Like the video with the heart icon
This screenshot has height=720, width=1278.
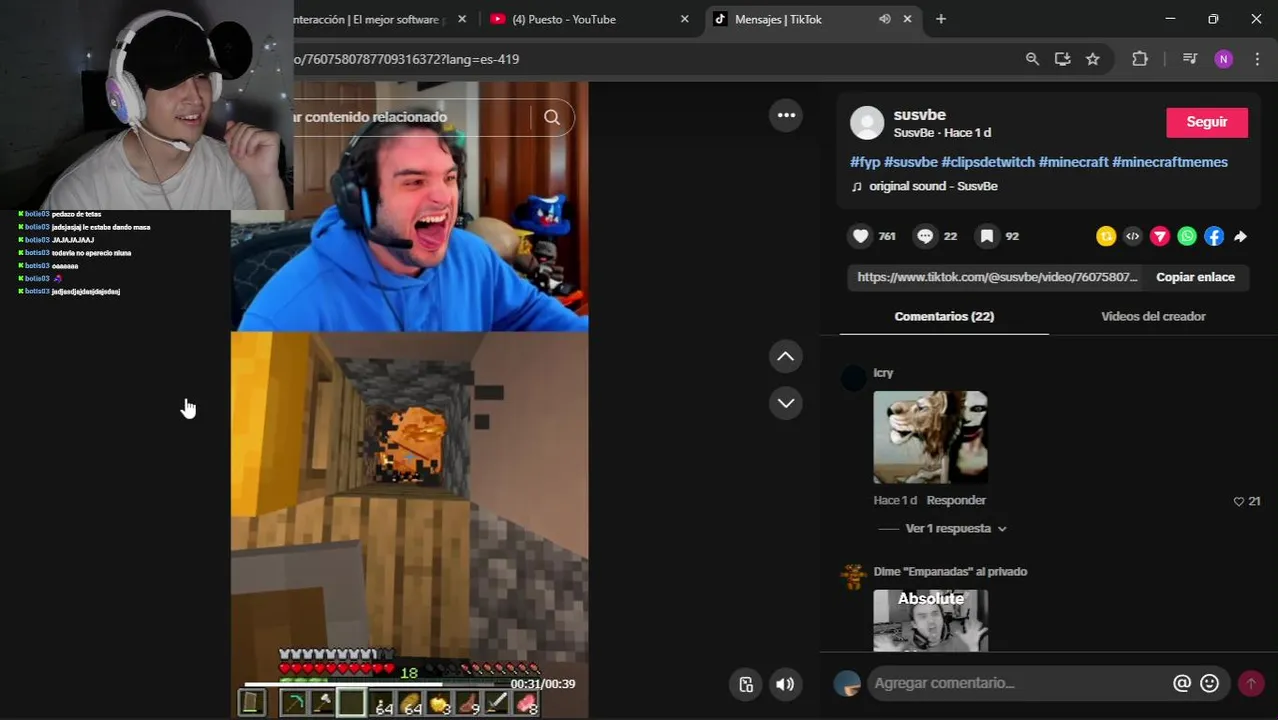click(861, 236)
